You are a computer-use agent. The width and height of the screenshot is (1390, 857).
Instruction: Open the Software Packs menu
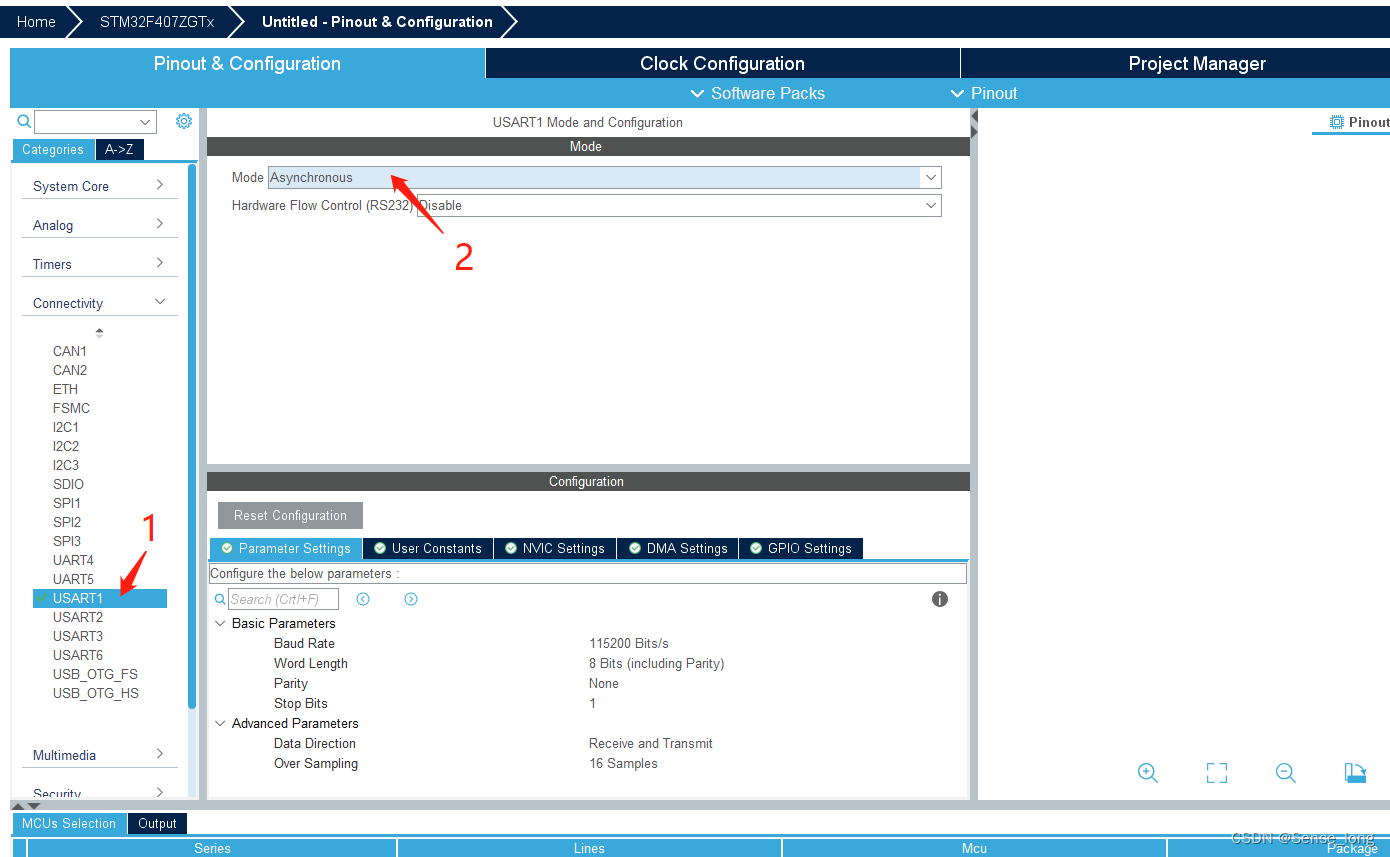coord(758,93)
